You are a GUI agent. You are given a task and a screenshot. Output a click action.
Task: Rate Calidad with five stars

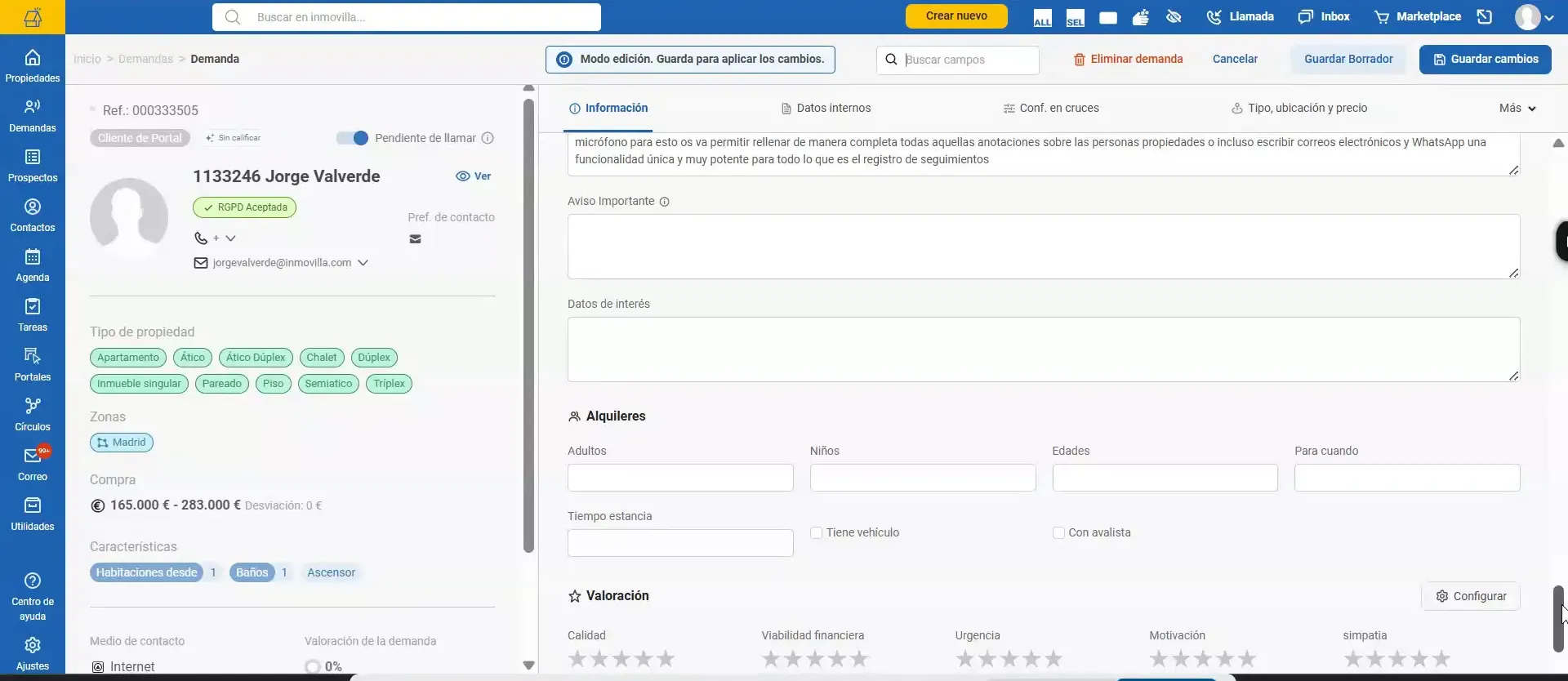click(666, 658)
